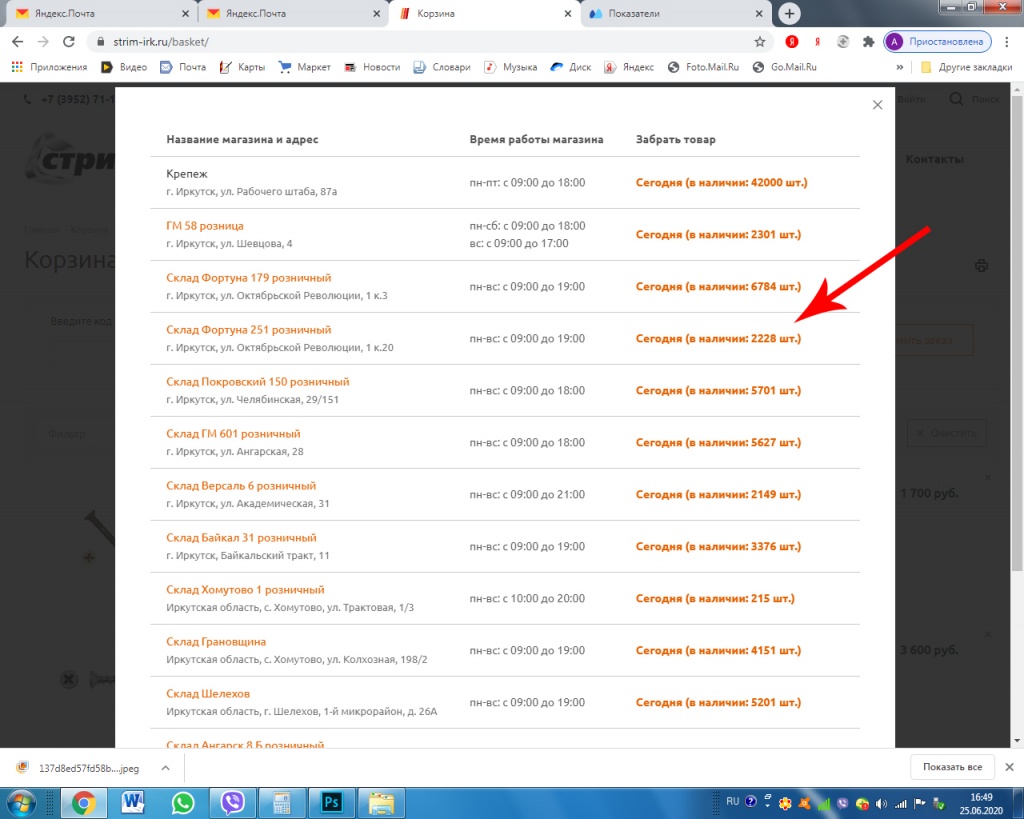
Task: Choose Склад Версаль 6 розничный store
Action: point(241,486)
